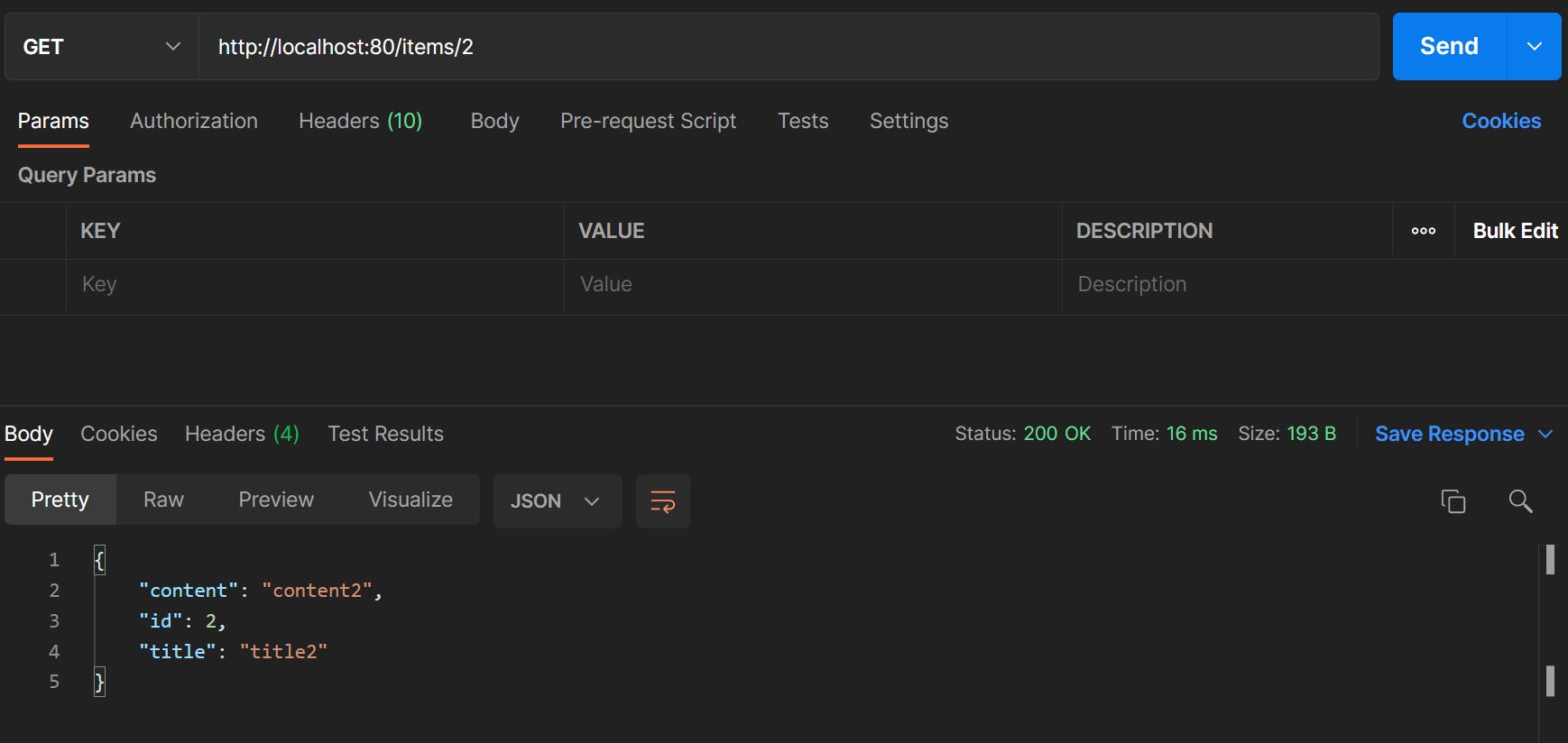Click the request URL field
The width and height of the screenshot is (1568, 743).
click(x=789, y=47)
